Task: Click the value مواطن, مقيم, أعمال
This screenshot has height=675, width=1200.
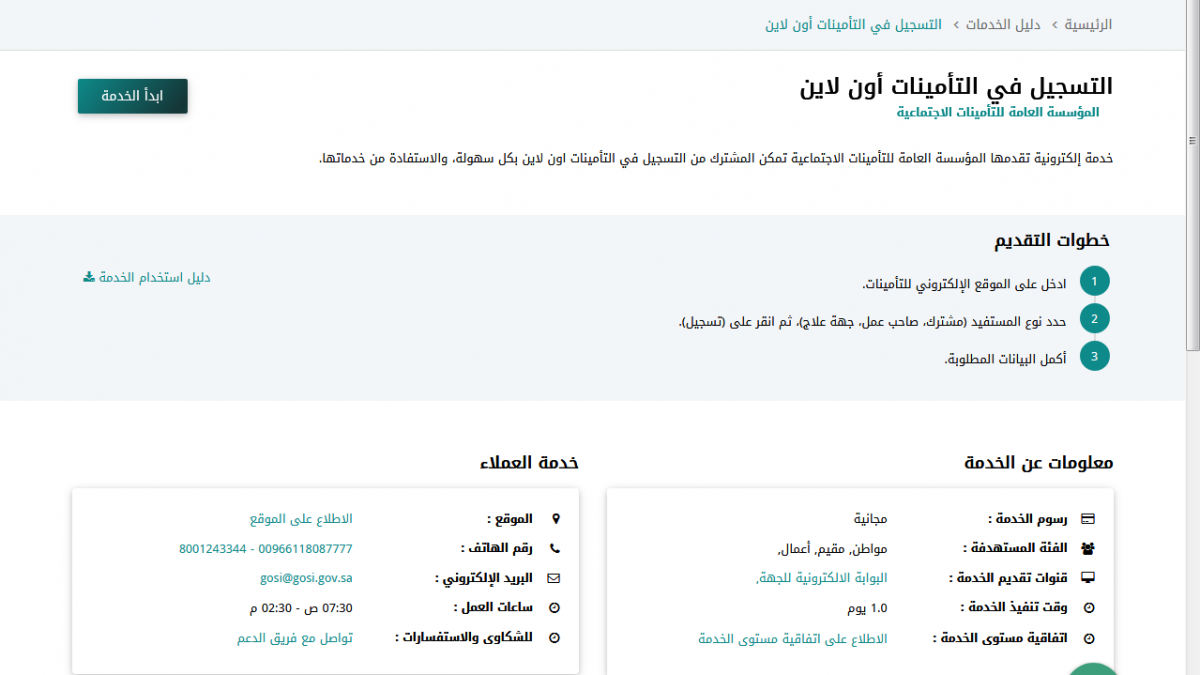Action: [x=832, y=549]
